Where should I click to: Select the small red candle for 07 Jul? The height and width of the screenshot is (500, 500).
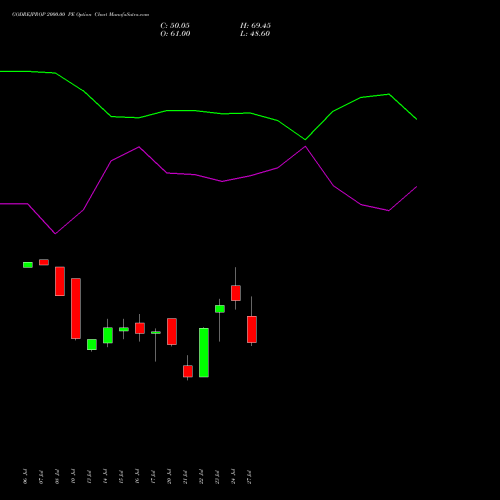point(44,262)
